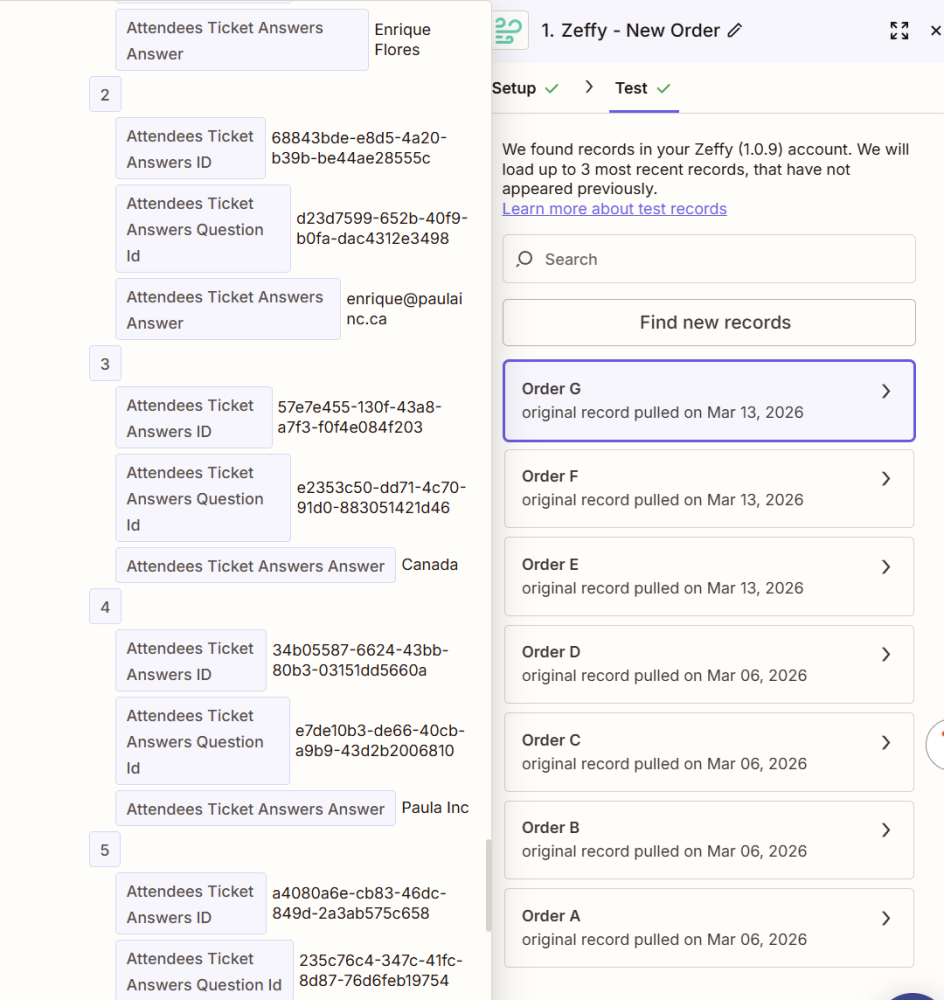This screenshot has width=944, height=1000.
Task: Expand Order F with its chevron
Action: tap(886, 479)
